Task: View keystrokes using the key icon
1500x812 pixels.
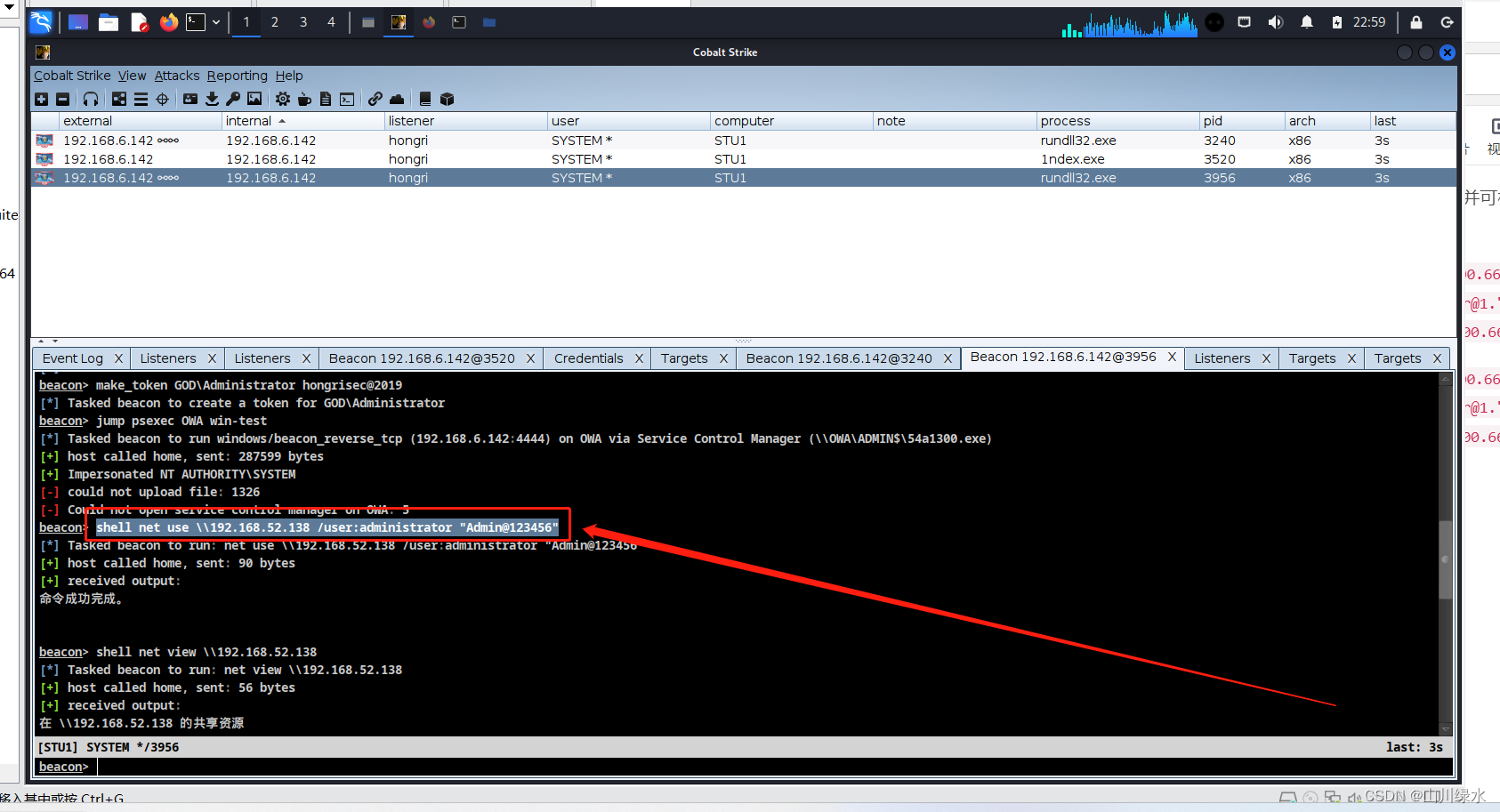Action: pos(233,99)
